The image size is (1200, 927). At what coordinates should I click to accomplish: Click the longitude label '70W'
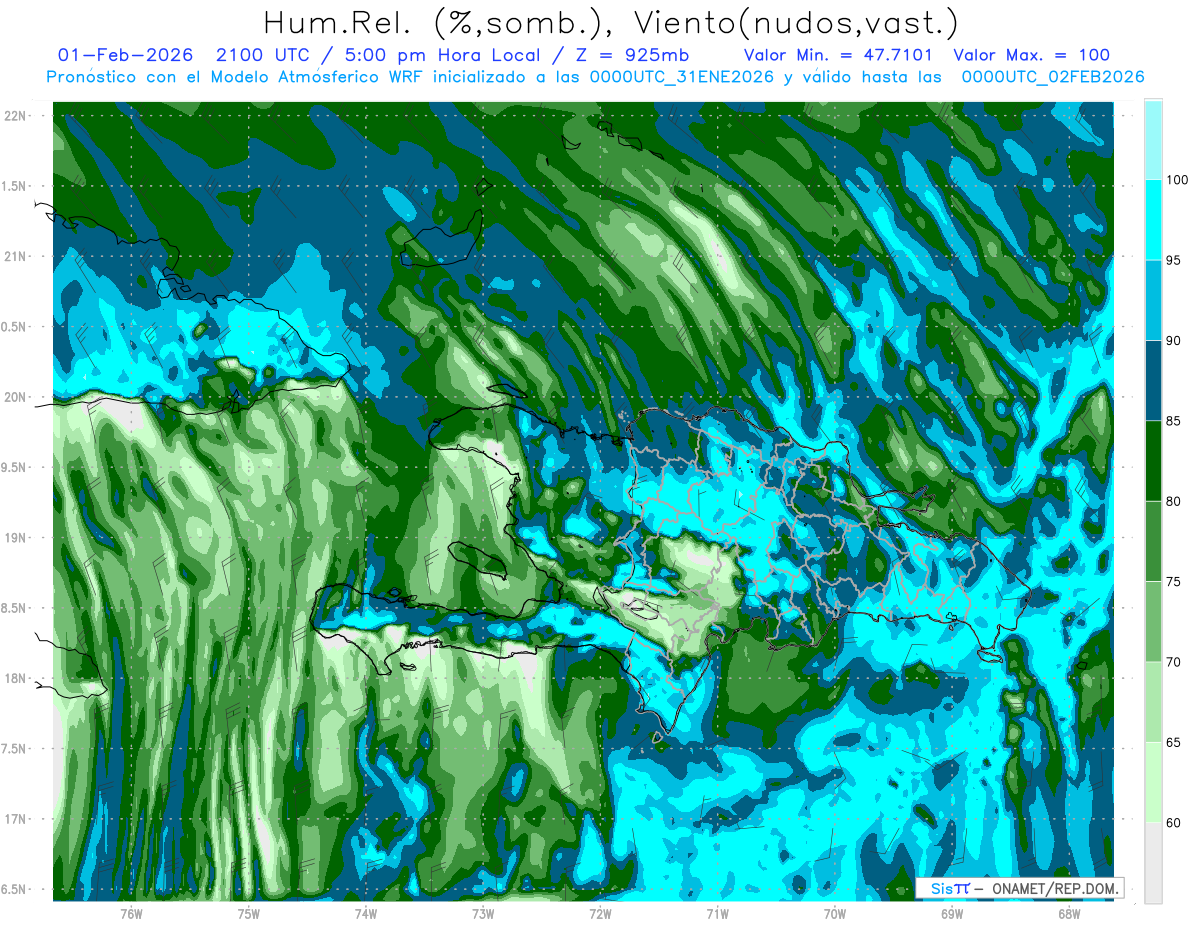click(835, 913)
